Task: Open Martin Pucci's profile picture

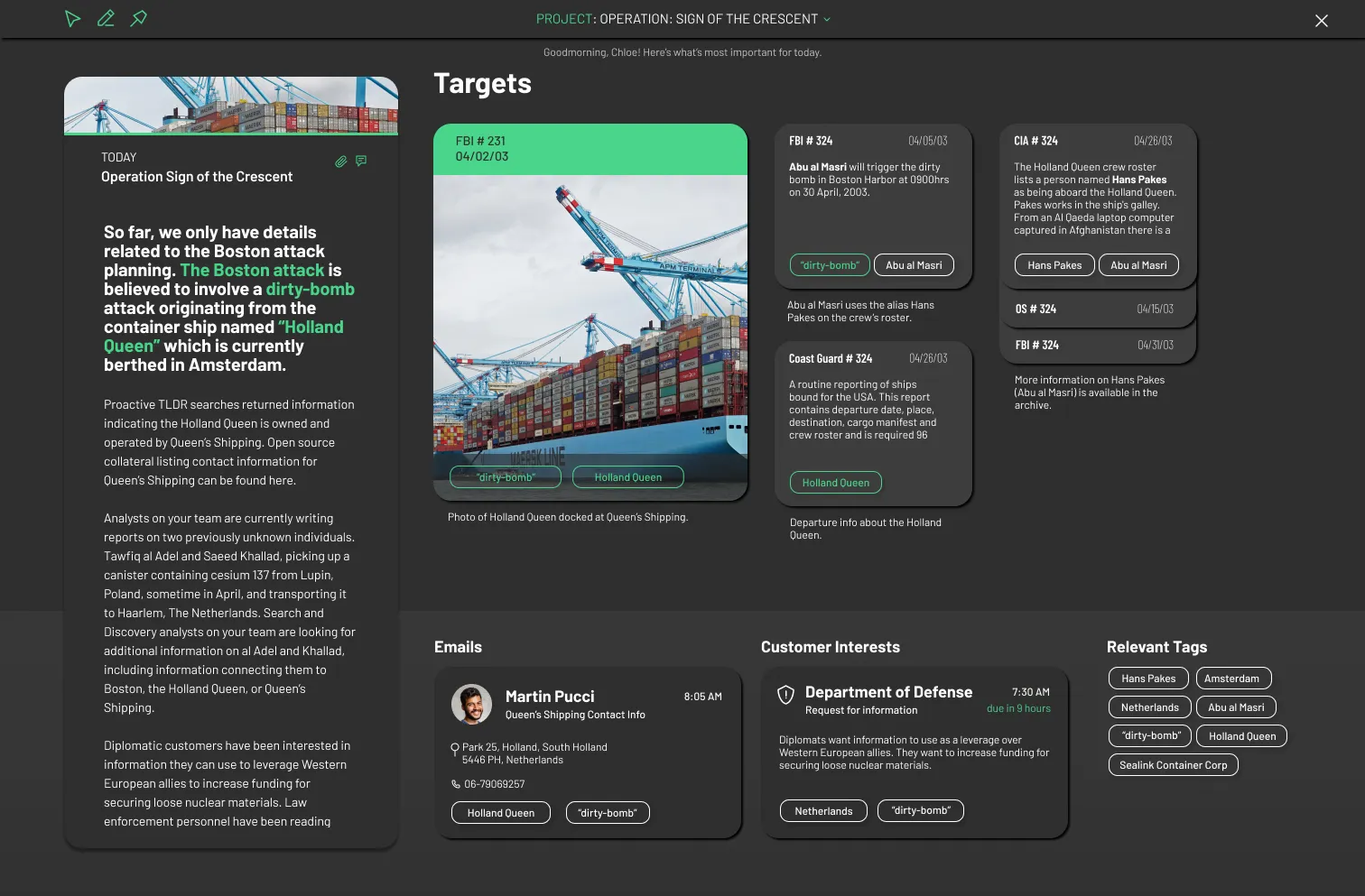Action: 471,705
